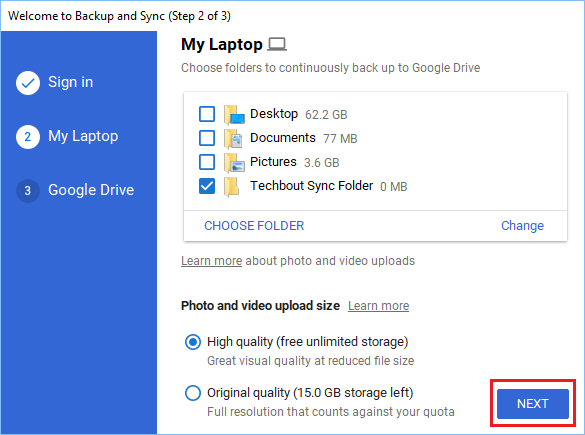Click the step 3 circle icon
Image resolution: width=585 pixels, height=435 pixels.
(x=28, y=190)
